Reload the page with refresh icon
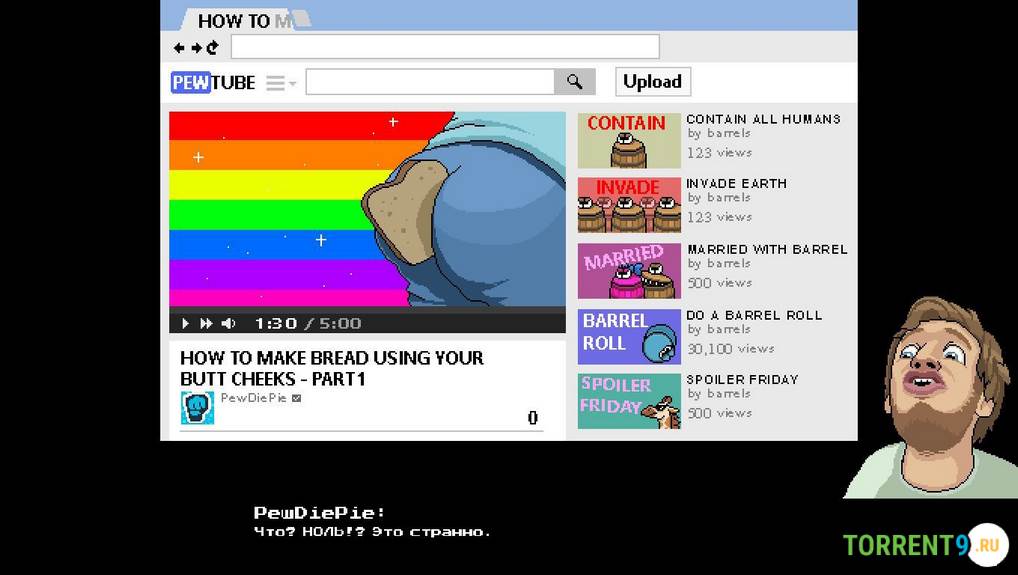Image resolution: width=1018 pixels, height=575 pixels. 212,47
